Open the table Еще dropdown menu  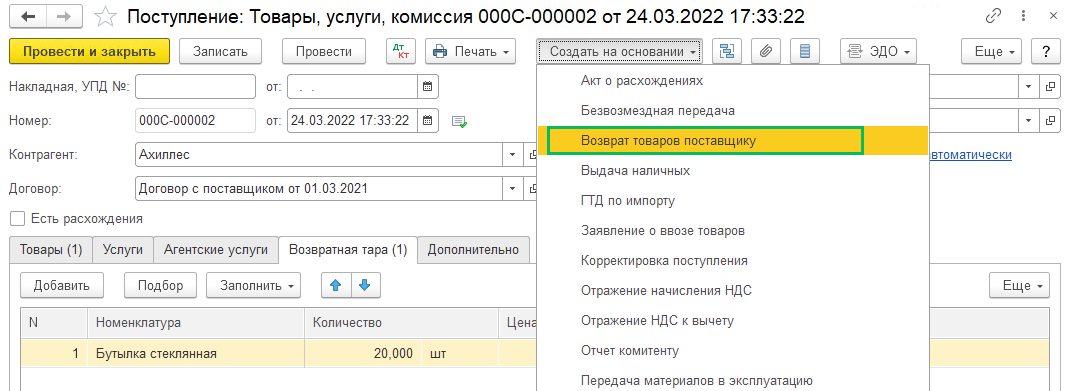click(x=1020, y=286)
